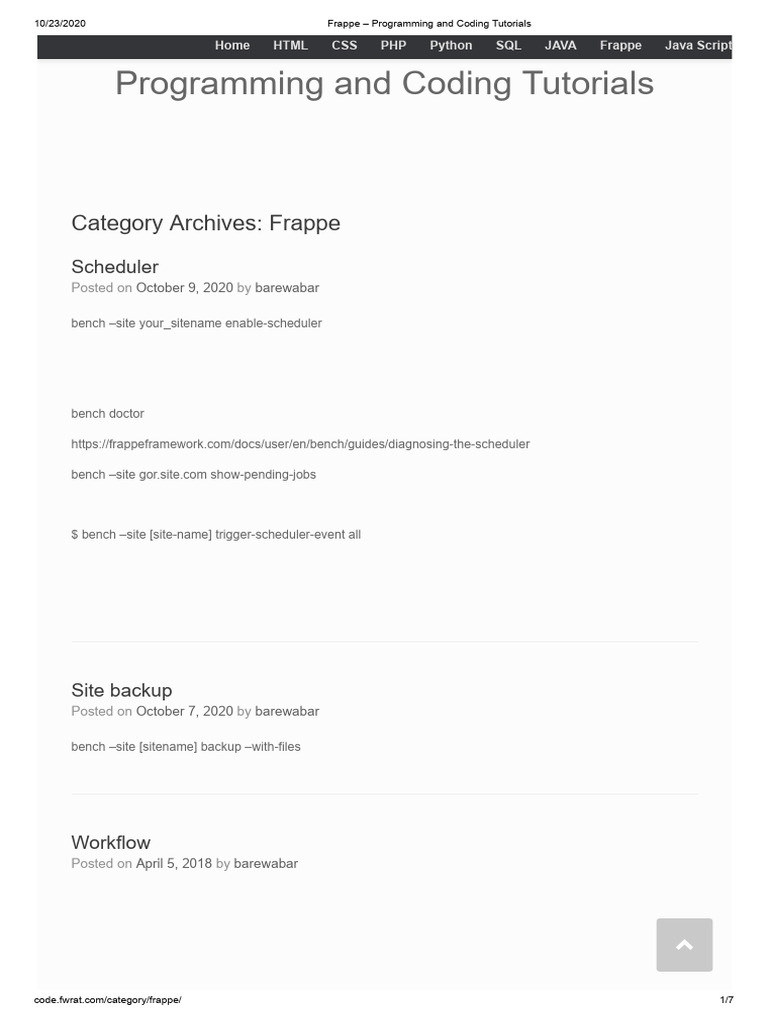Click the October 9, 2020 date link
This screenshot has height=1024, width=768.
184,287
